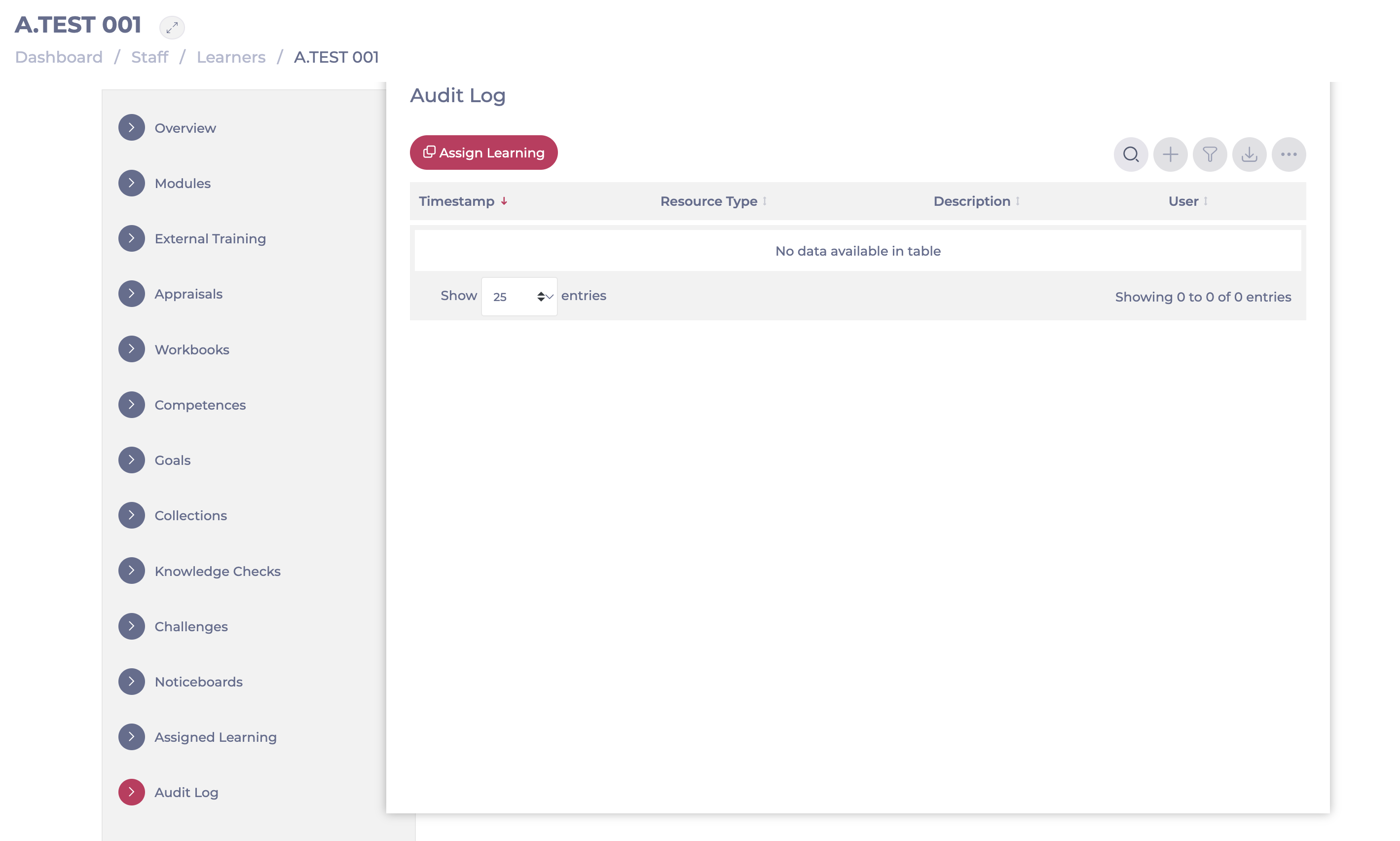The width and height of the screenshot is (1400, 841).
Task: Select Assigned Learning in sidebar
Action: point(216,737)
